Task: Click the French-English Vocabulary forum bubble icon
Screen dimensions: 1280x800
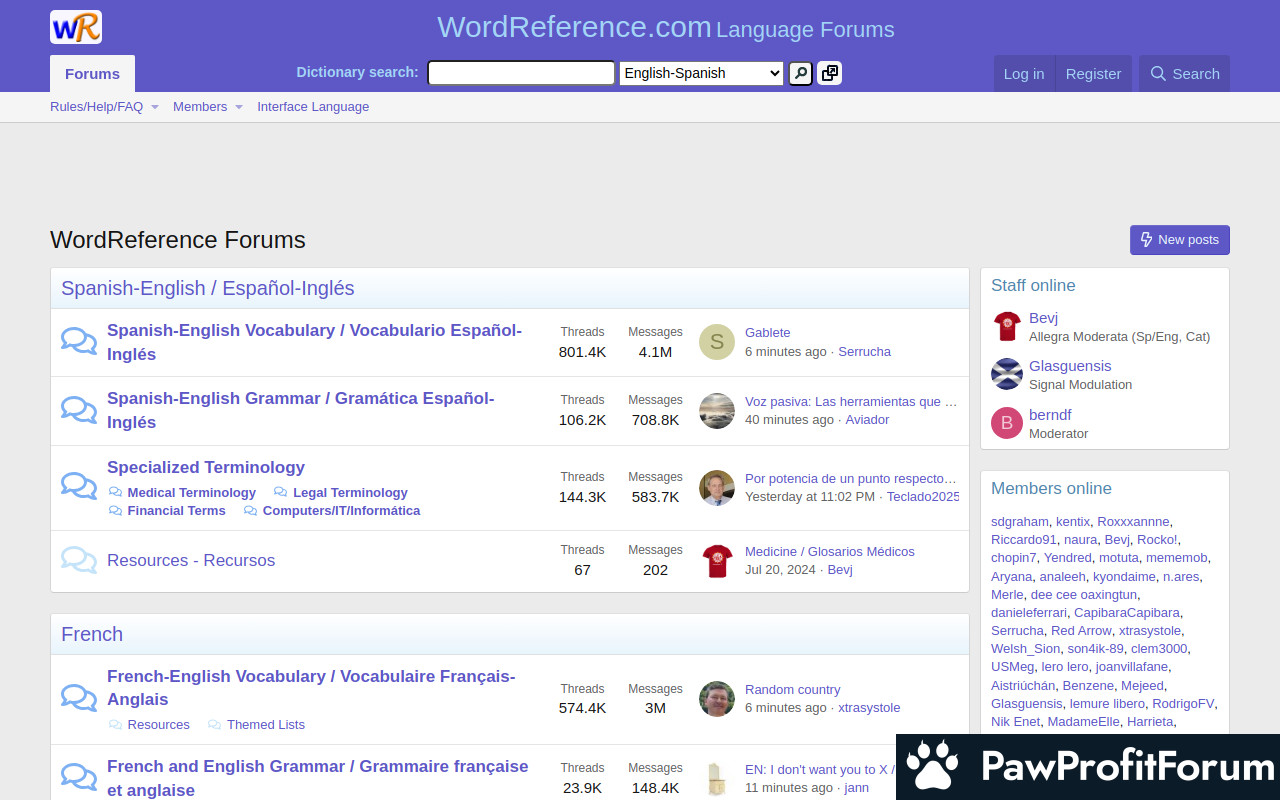Action: [x=79, y=697]
